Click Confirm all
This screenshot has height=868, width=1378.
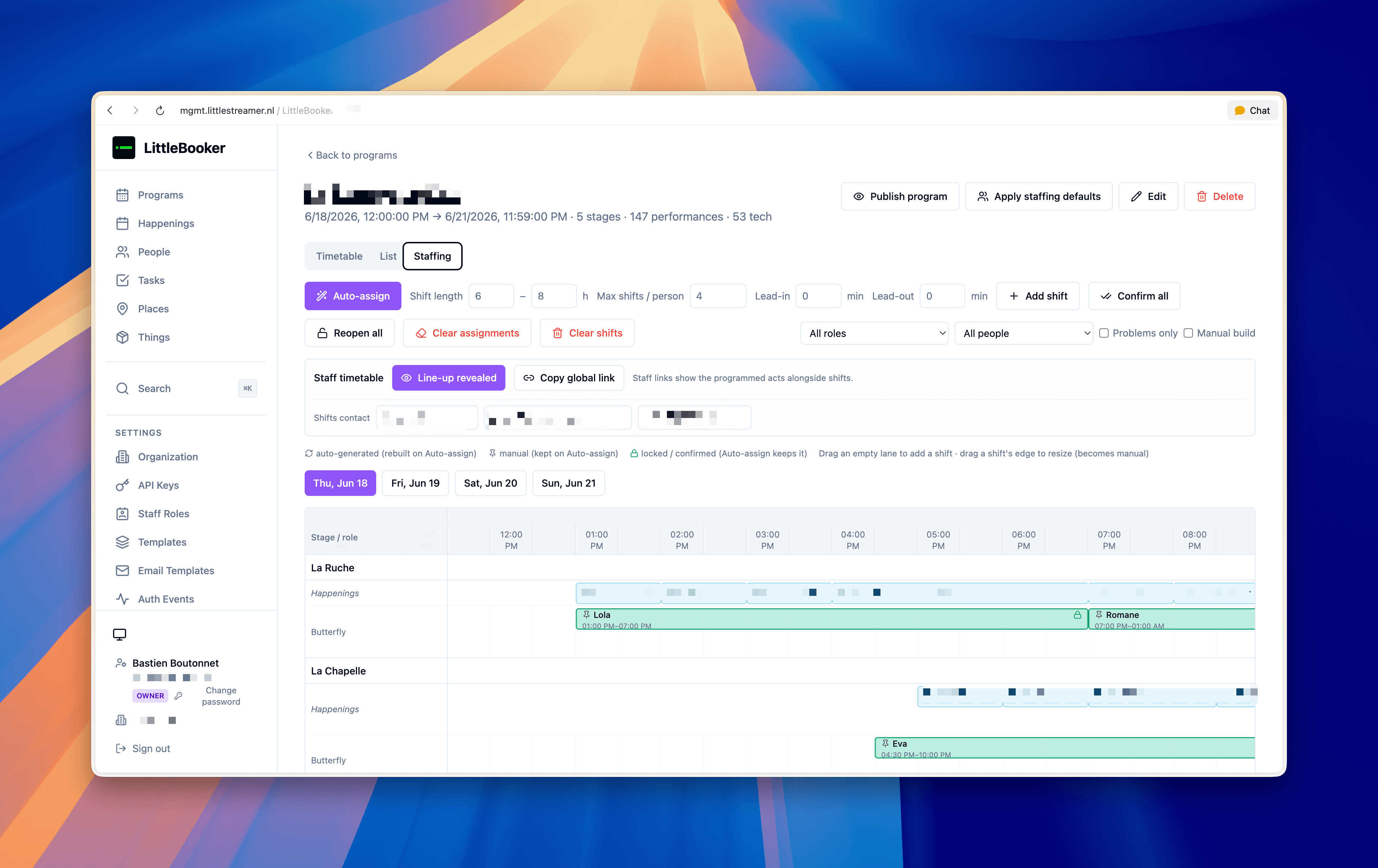[1134, 296]
